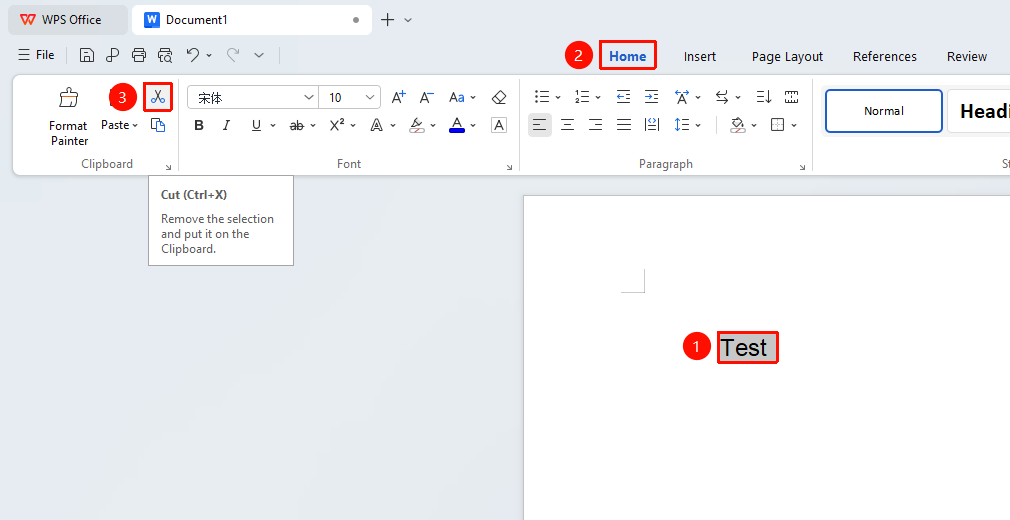The width and height of the screenshot is (1010, 520).
Task: Toggle Align Right paragraph alignment
Action: (x=596, y=125)
